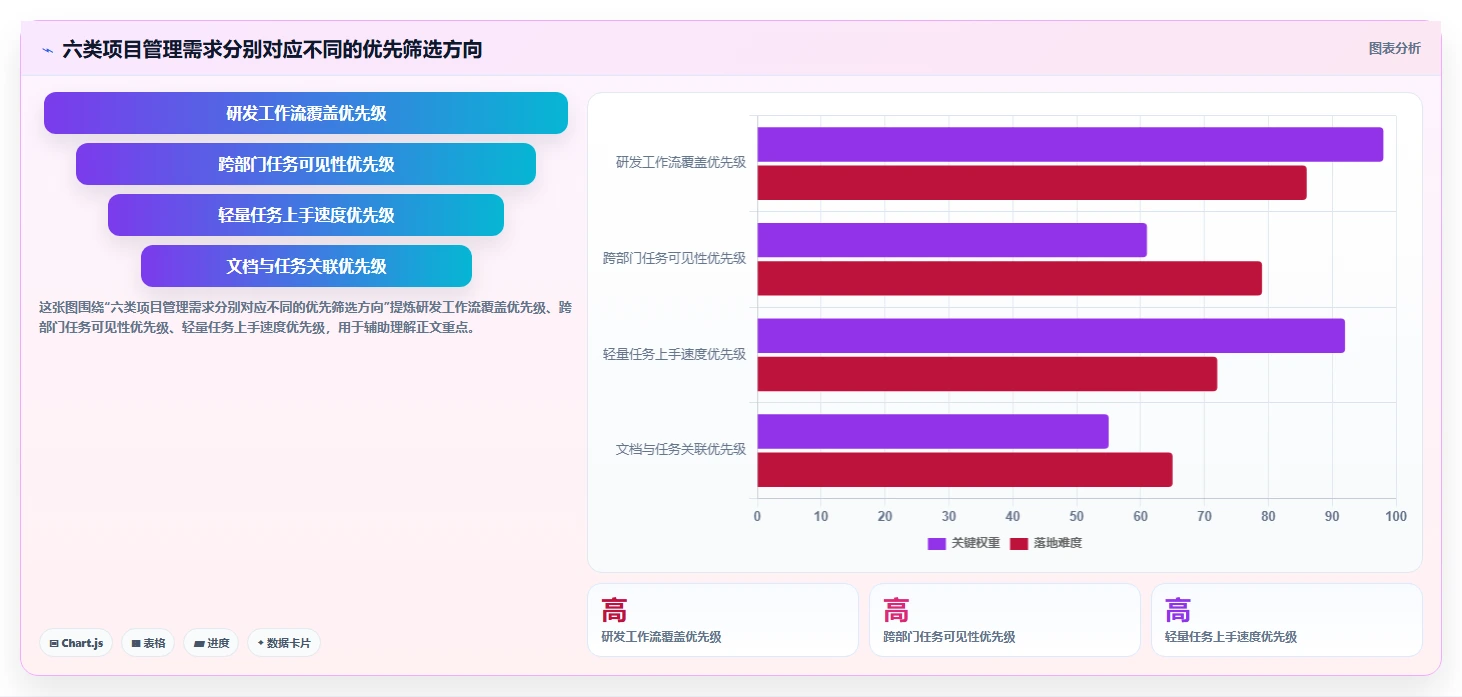Open the 跨部门任务可见性优先级 data card
The image size is (1462, 697).
(x=1005, y=620)
